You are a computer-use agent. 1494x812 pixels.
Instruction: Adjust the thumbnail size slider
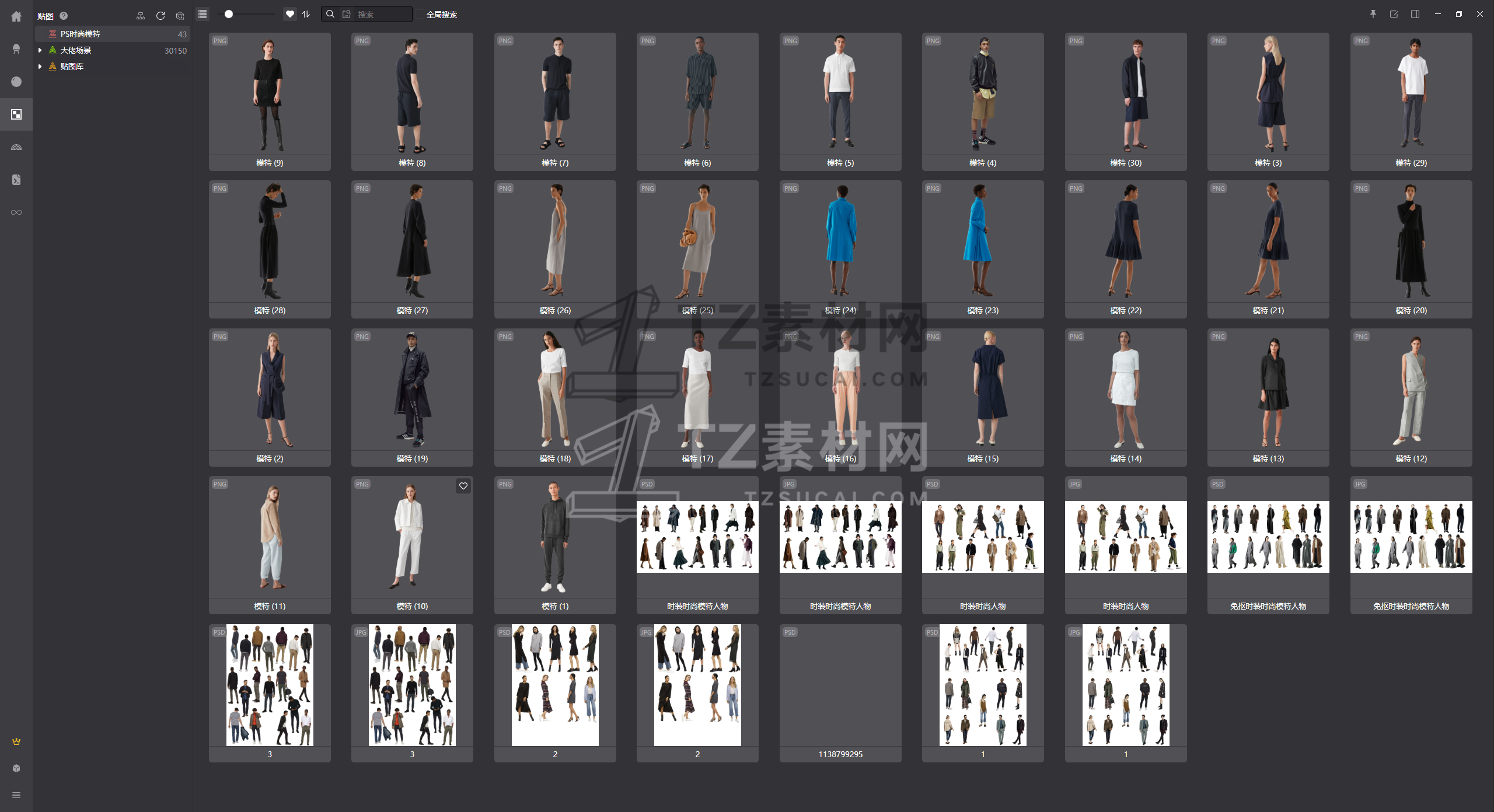click(x=229, y=14)
